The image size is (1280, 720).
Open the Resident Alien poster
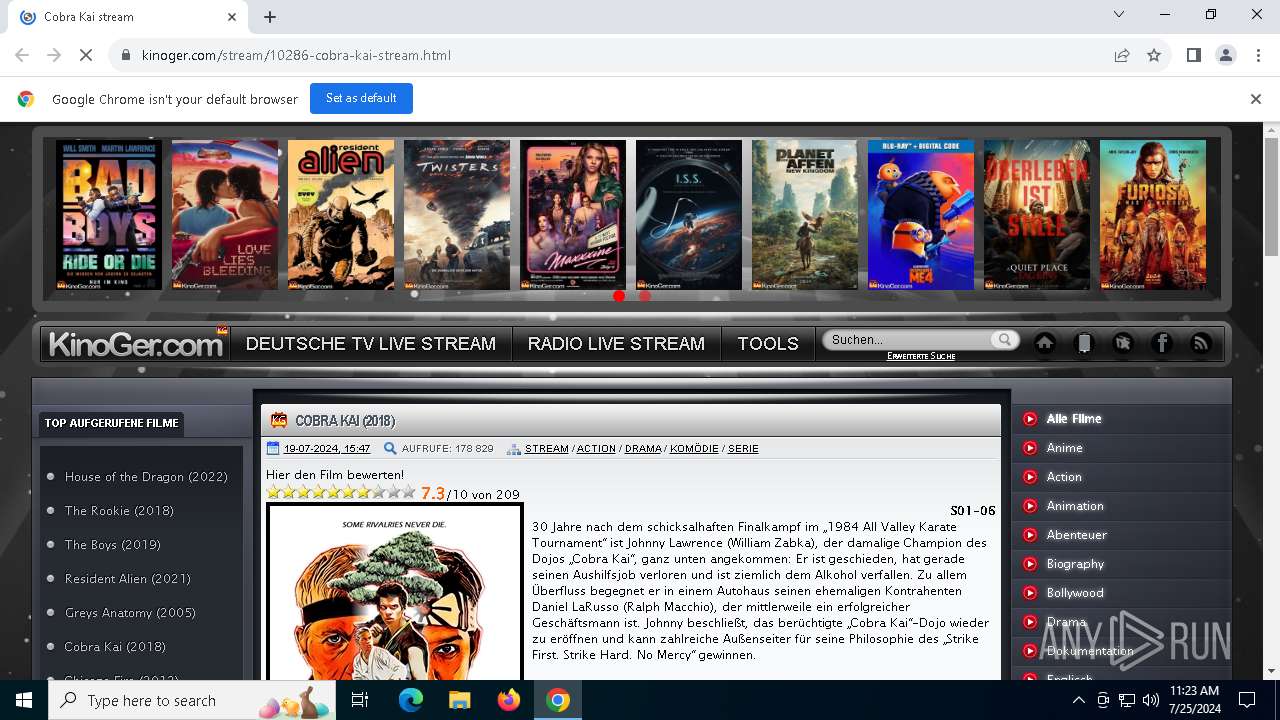[341, 215]
